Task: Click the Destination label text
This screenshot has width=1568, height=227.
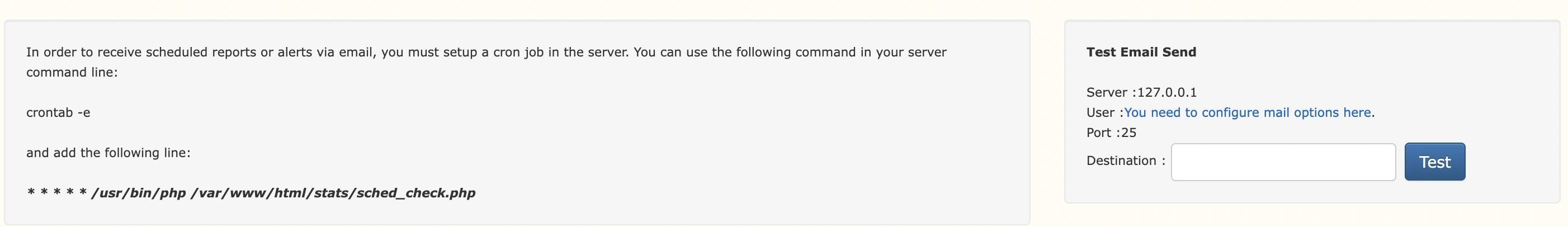Action: [x=1121, y=160]
